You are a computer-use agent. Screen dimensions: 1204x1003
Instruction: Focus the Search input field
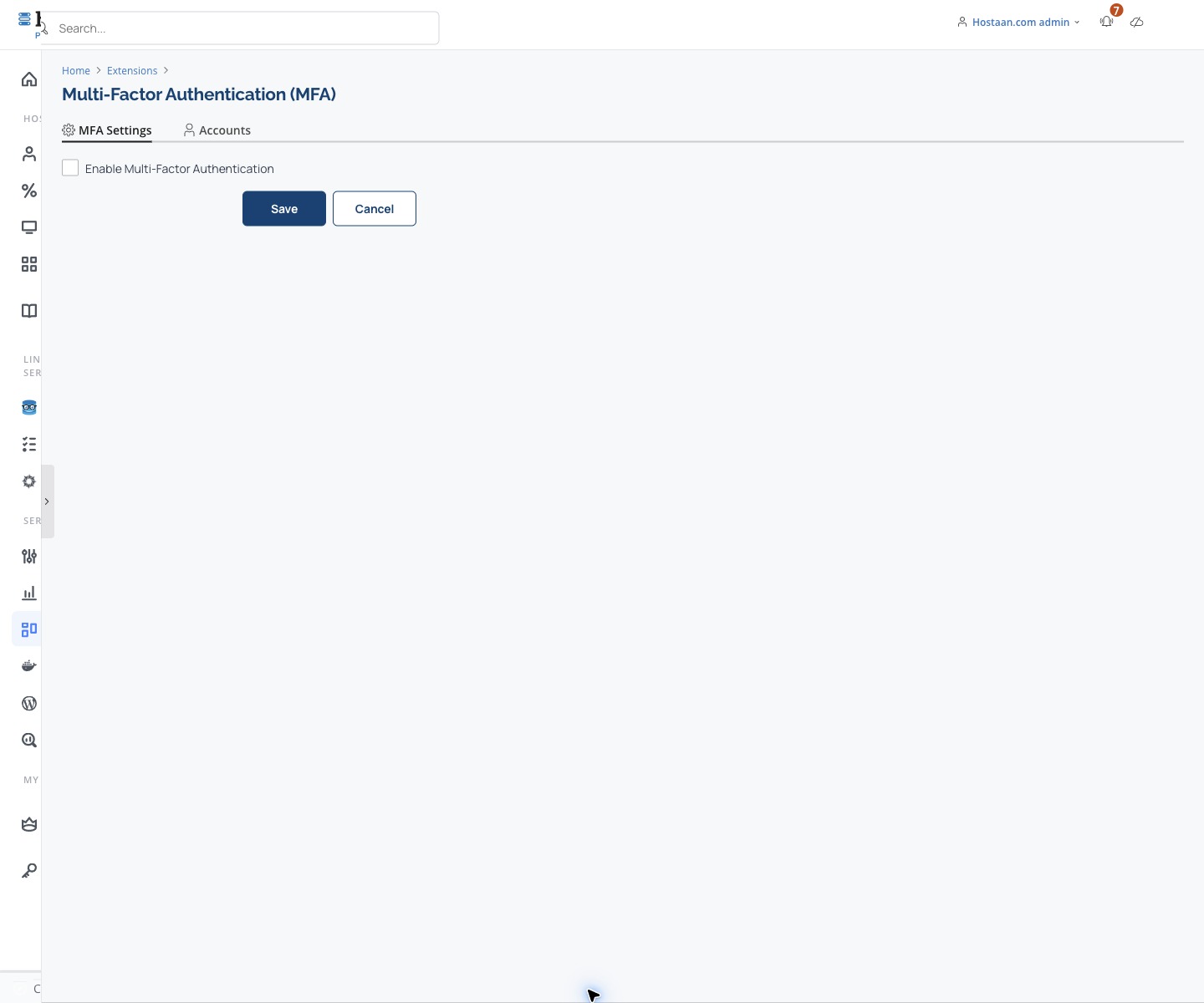(x=239, y=28)
